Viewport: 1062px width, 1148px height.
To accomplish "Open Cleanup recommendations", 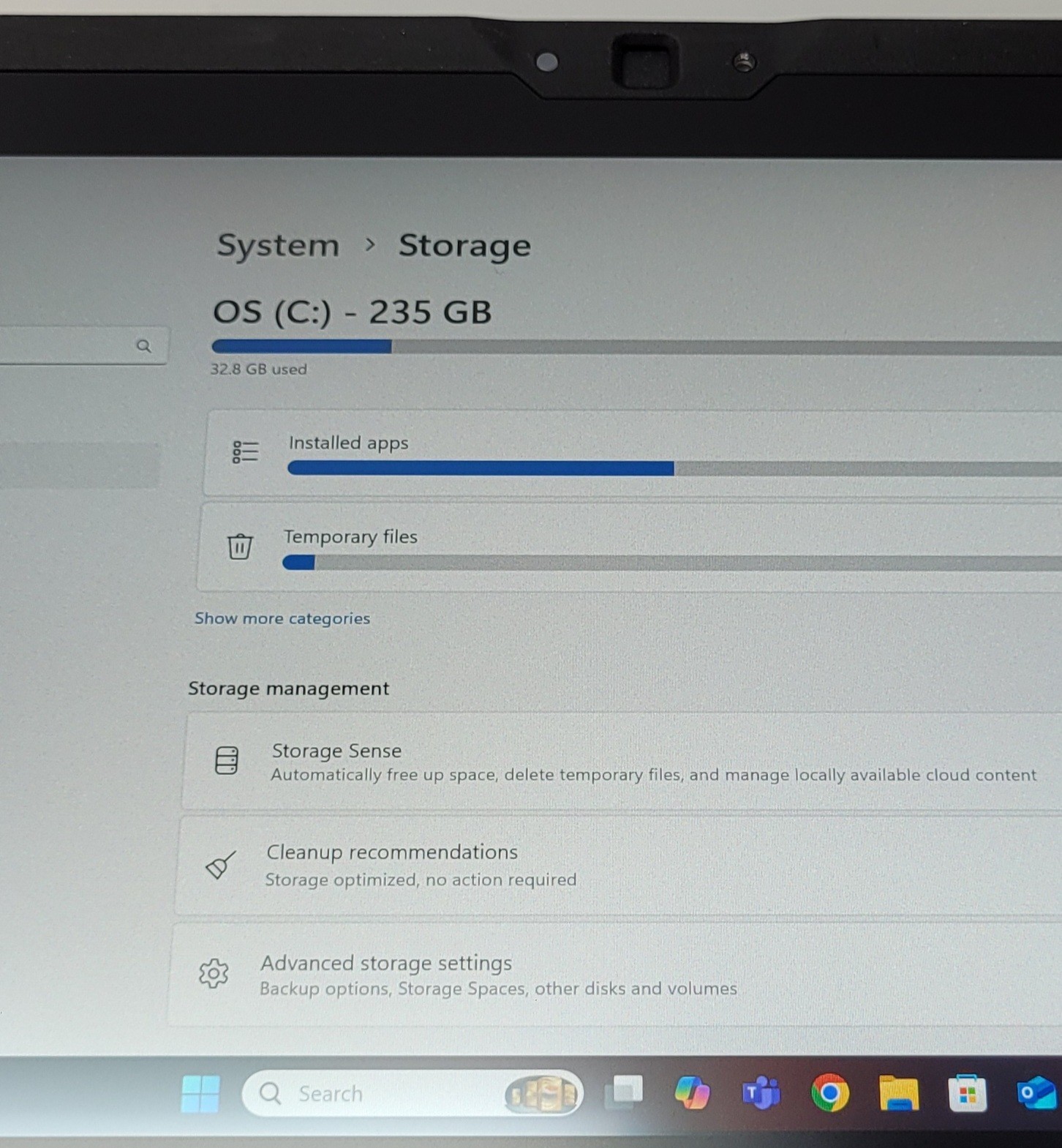I will tap(618, 866).
